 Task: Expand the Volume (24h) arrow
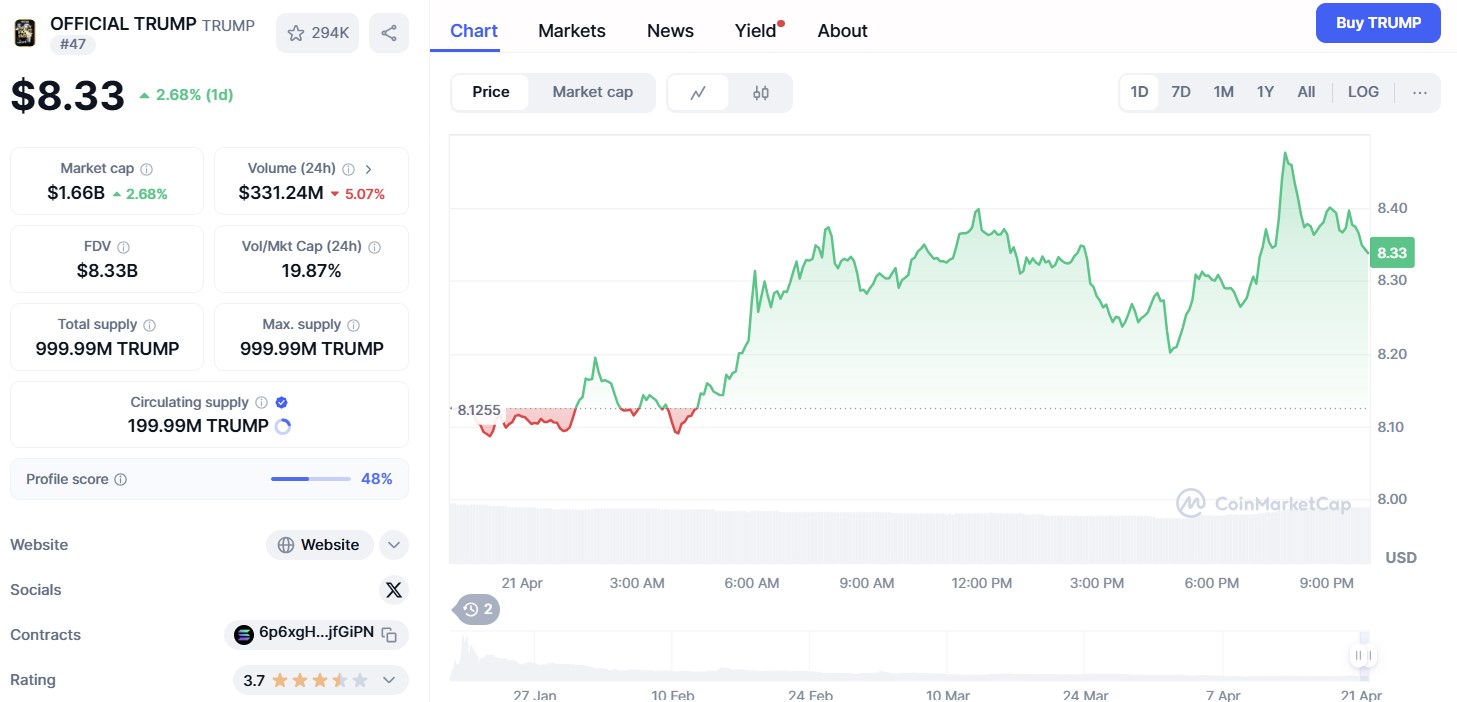[x=368, y=169]
